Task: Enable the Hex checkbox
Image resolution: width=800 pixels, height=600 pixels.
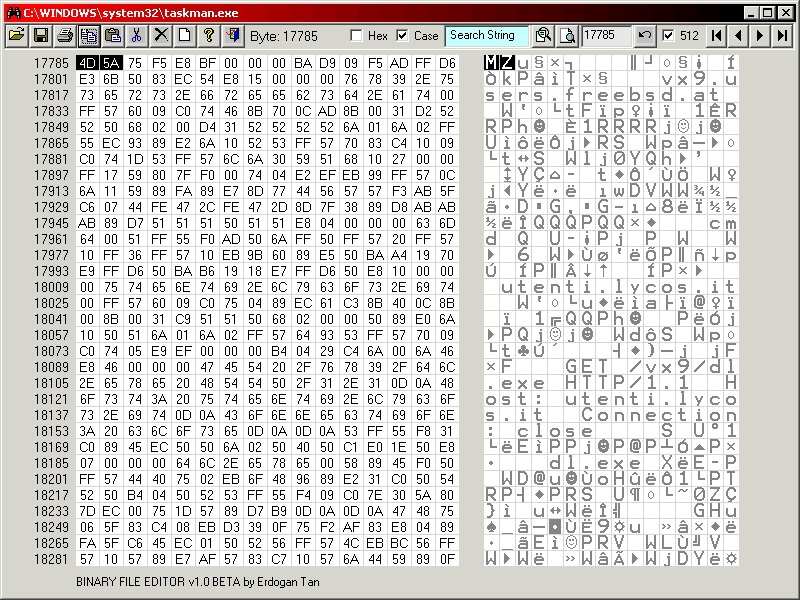Action: click(x=357, y=36)
